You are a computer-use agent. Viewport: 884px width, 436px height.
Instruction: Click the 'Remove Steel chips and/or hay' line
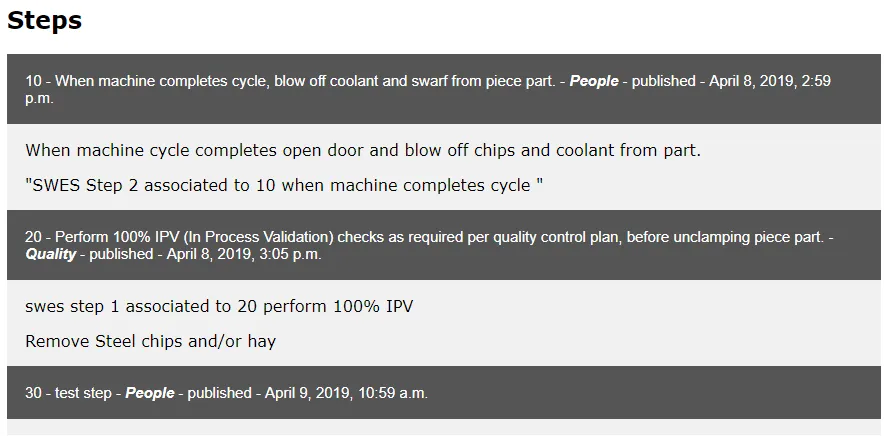point(151,342)
